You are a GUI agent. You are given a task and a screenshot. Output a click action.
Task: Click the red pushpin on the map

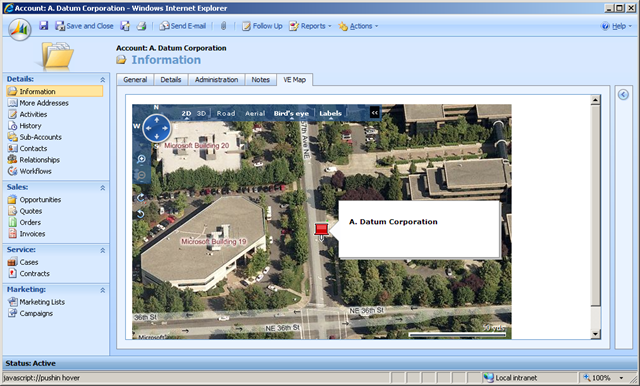click(x=322, y=229)
